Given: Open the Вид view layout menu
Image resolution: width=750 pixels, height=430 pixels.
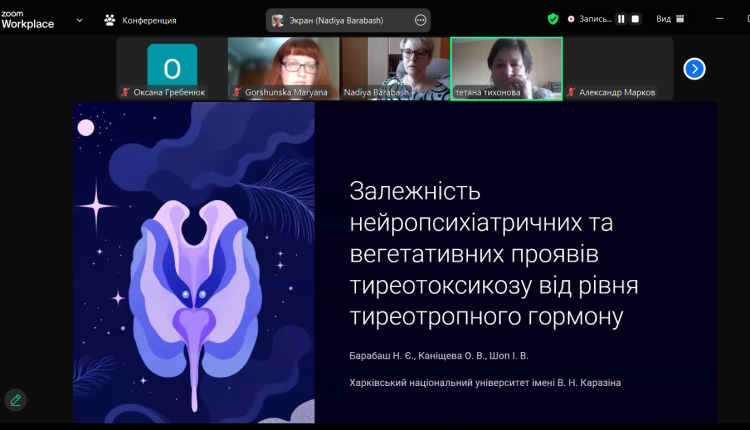Looking at the screenshot, I should (670, 18).
